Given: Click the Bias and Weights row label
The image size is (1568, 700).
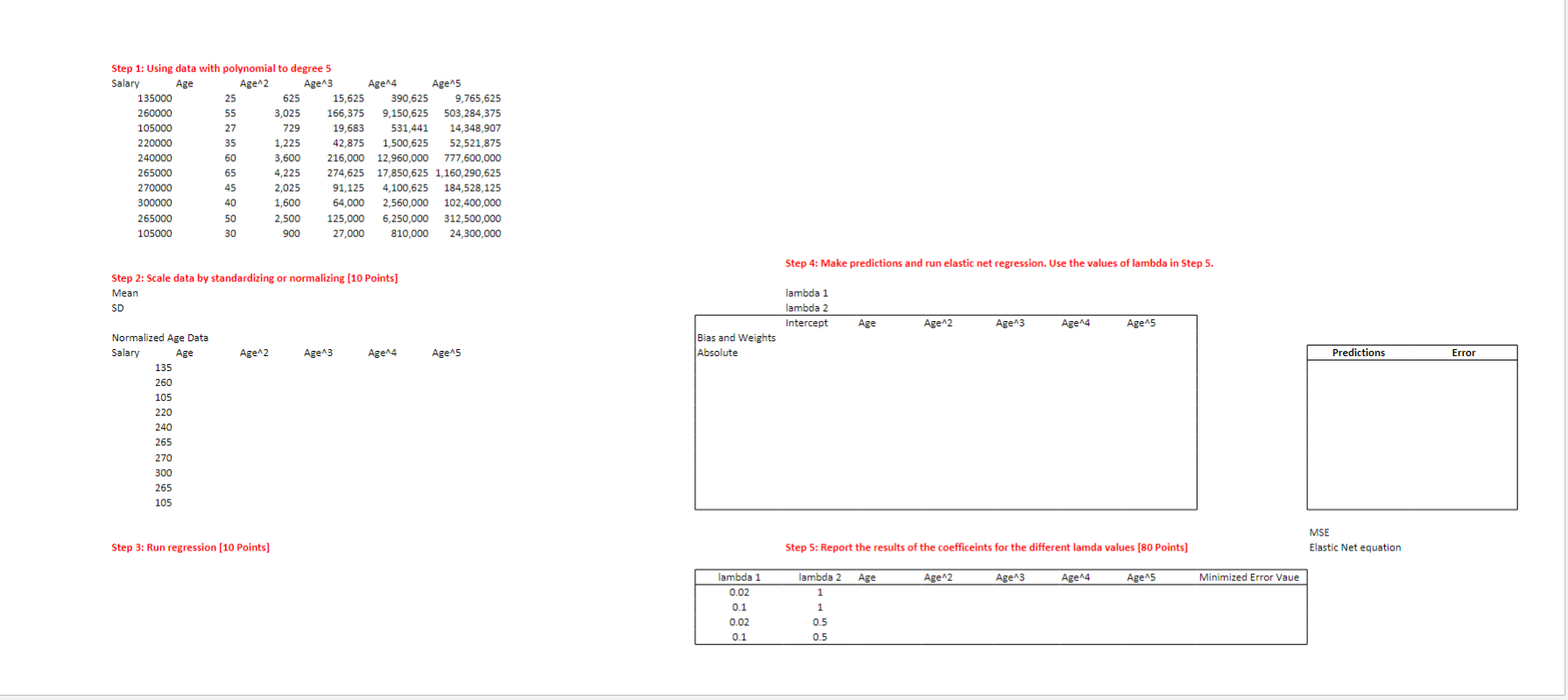Looking at the screenshot, I should tap(736, 338).
